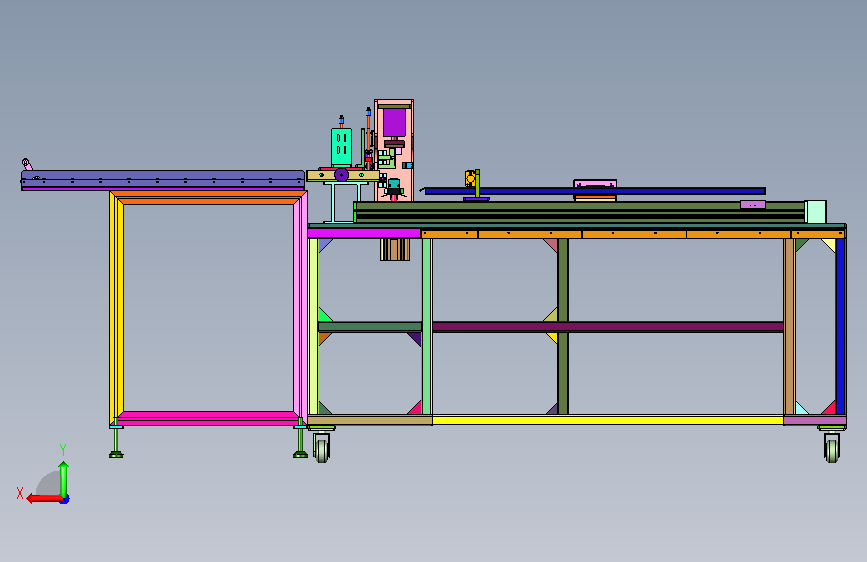867x562 pixels.
Task: Select the cyan-green cylinder block
Action: point(341,147)
